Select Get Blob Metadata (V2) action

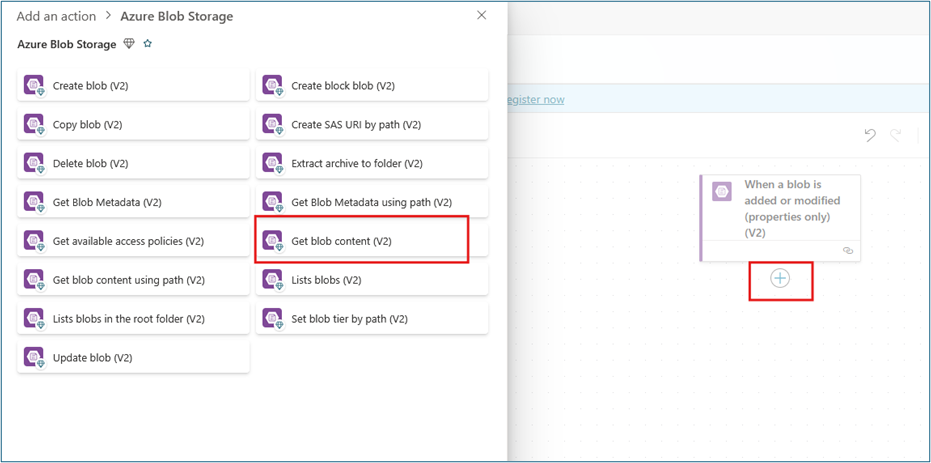tap(133, 202)
